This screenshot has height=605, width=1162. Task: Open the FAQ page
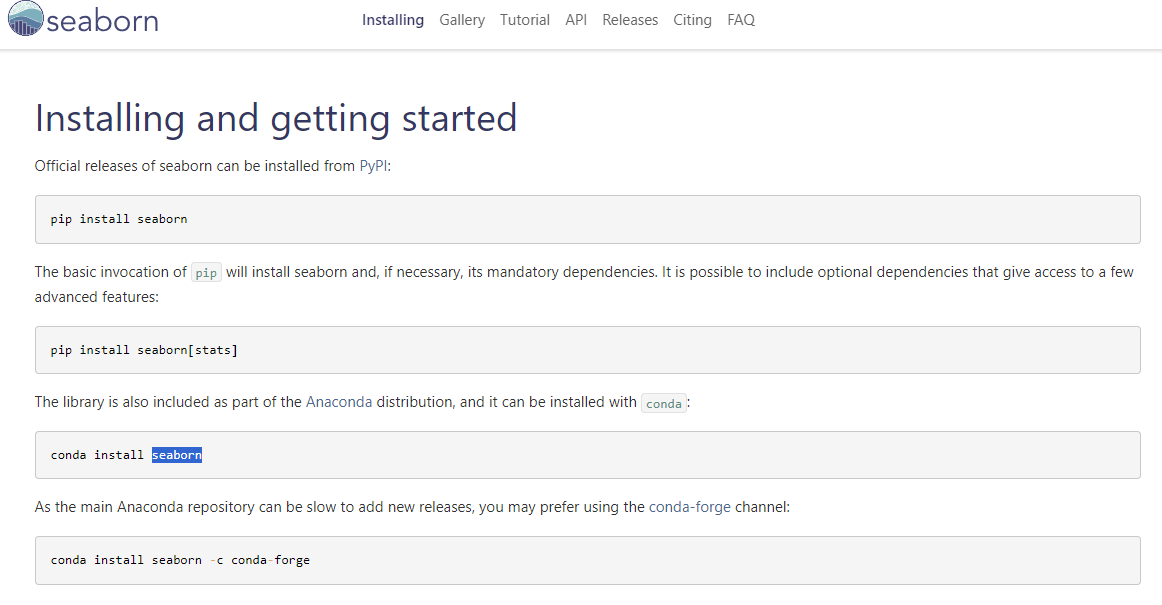[741, 20]
